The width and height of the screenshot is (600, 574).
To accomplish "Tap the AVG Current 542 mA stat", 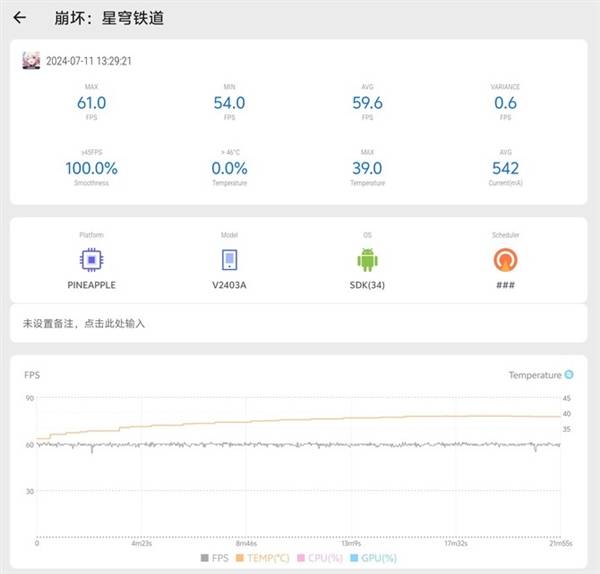I will [506, 168].
